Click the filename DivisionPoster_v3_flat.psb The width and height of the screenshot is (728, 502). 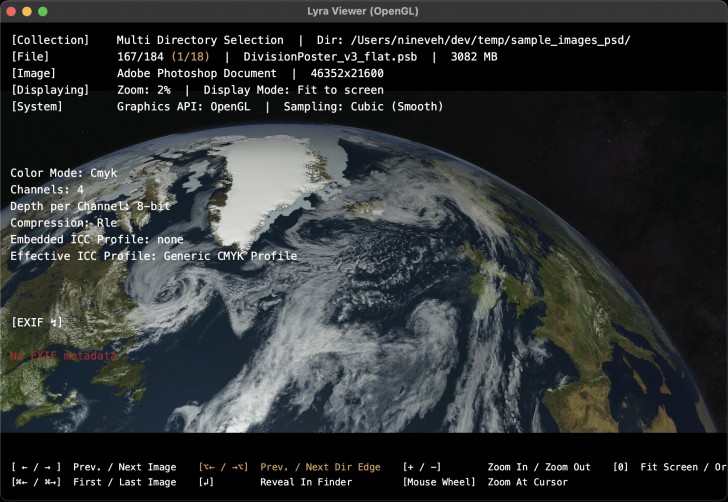click(x=330, y=57)
